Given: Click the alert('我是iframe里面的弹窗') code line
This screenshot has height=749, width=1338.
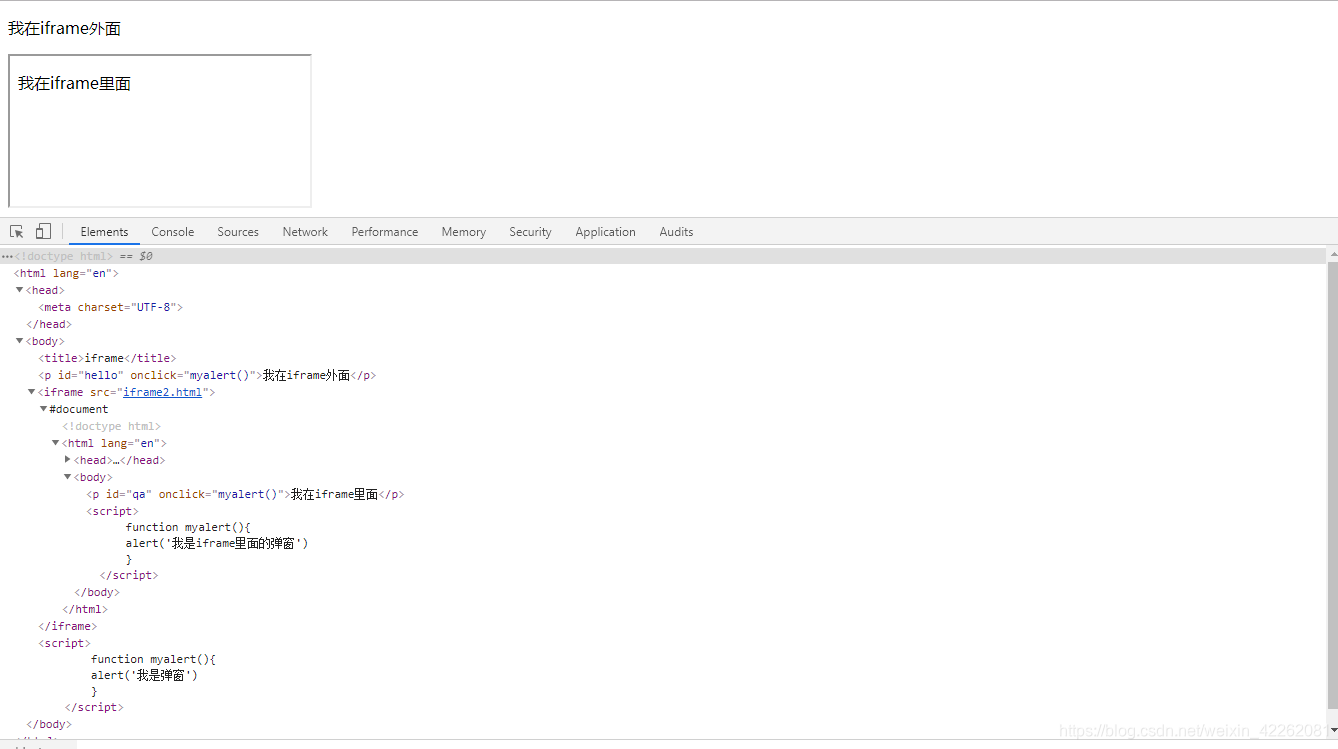Looking at the screenshot, I should click(217, 543).
